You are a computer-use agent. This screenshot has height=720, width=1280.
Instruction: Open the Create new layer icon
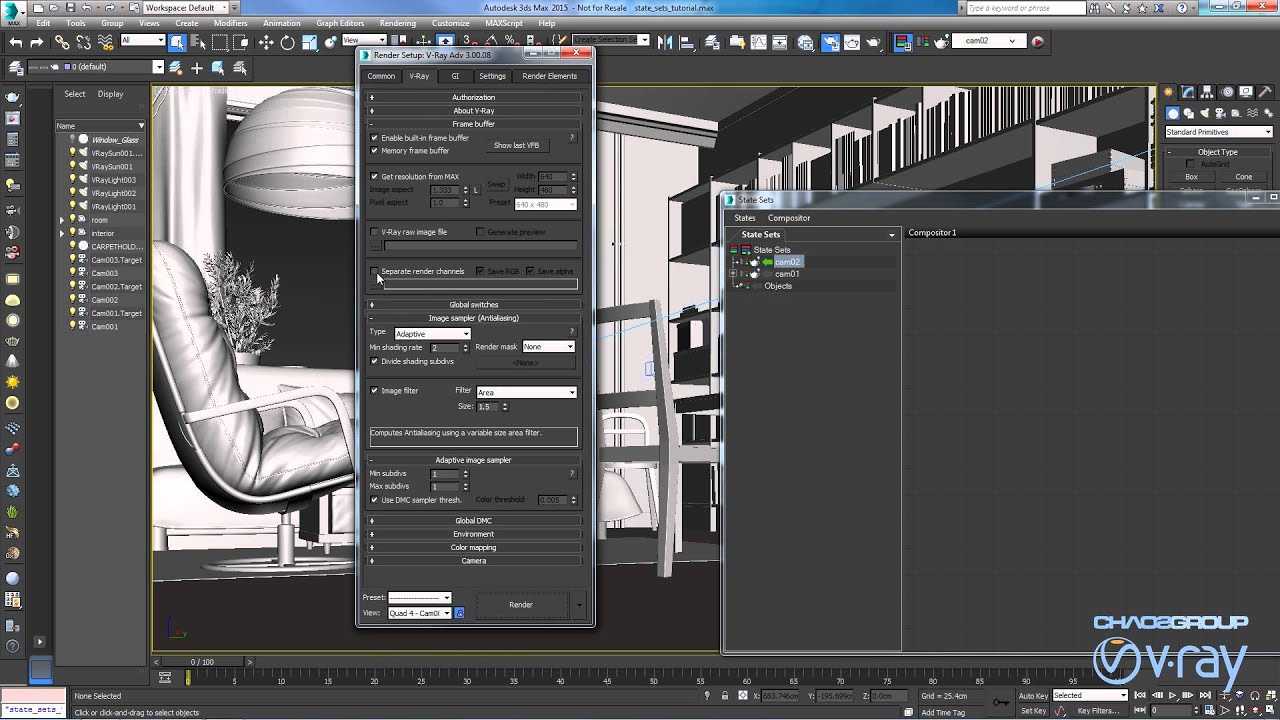[175, 68]
